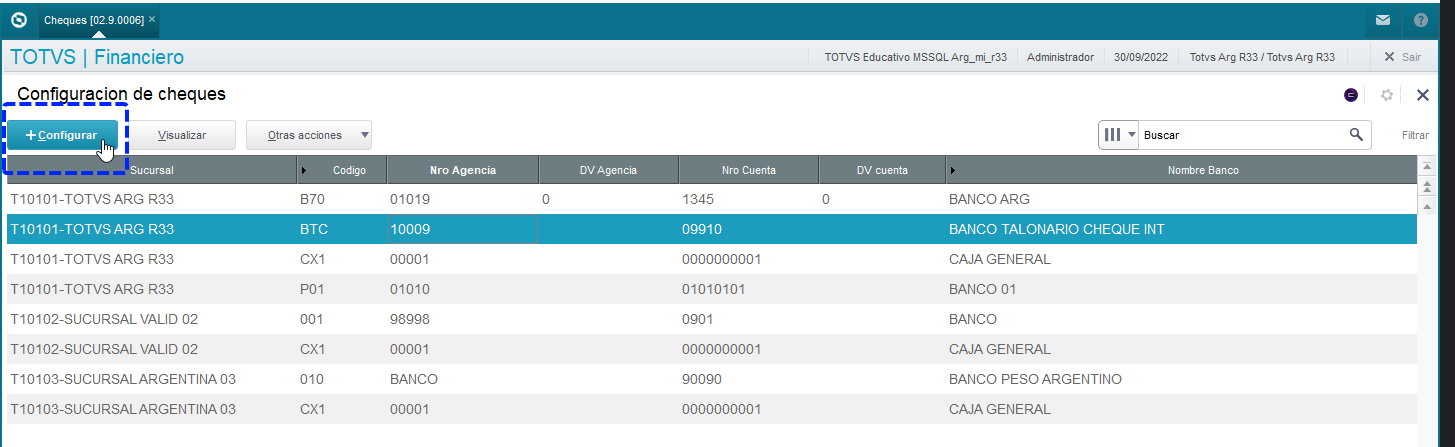Screen dimensions: 1455x447
Task: Click the Configurar button
Action: click(63, 135)
